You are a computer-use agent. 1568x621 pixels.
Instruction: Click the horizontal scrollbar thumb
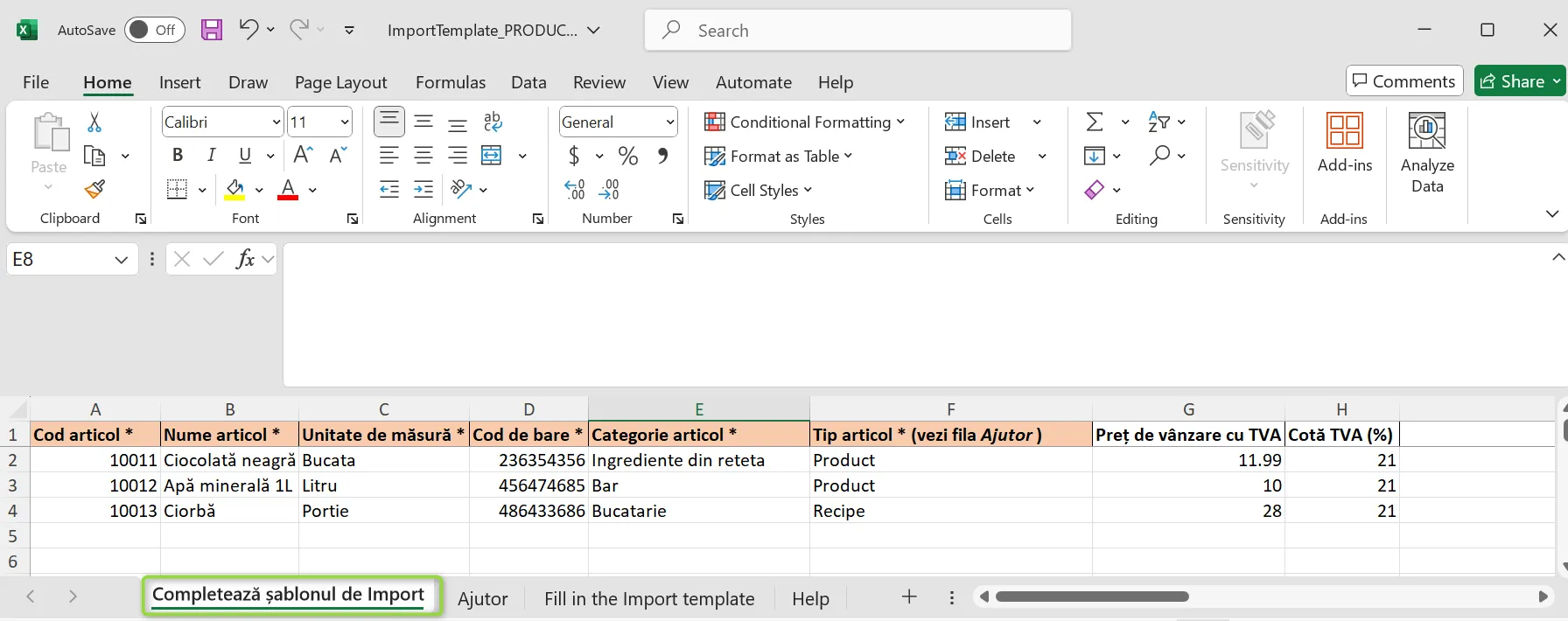pos(1092,597)
